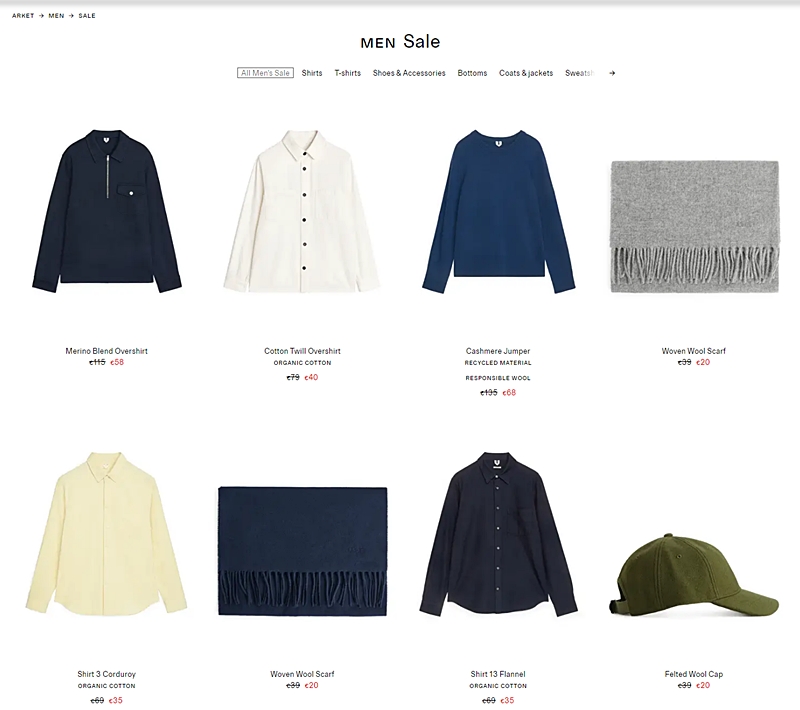
Task: Click the crossed-out €195 original price
Action: tap(488, 393)
